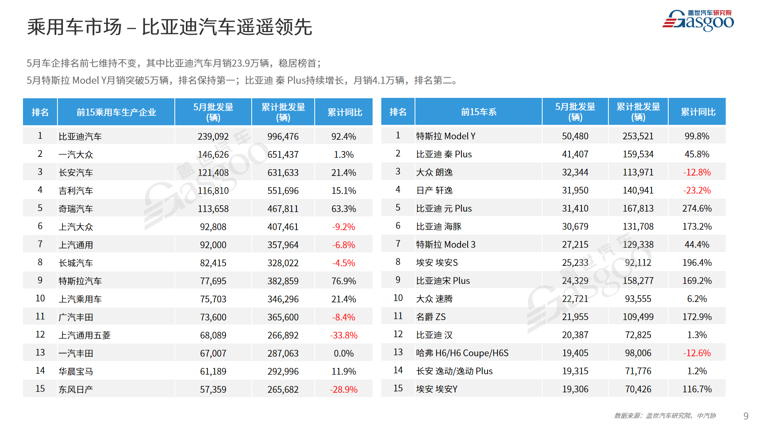The width and height of the screenshot is (760, 428).
Task: Select the growth value '63.3%'
Action: tap(344, 209)
